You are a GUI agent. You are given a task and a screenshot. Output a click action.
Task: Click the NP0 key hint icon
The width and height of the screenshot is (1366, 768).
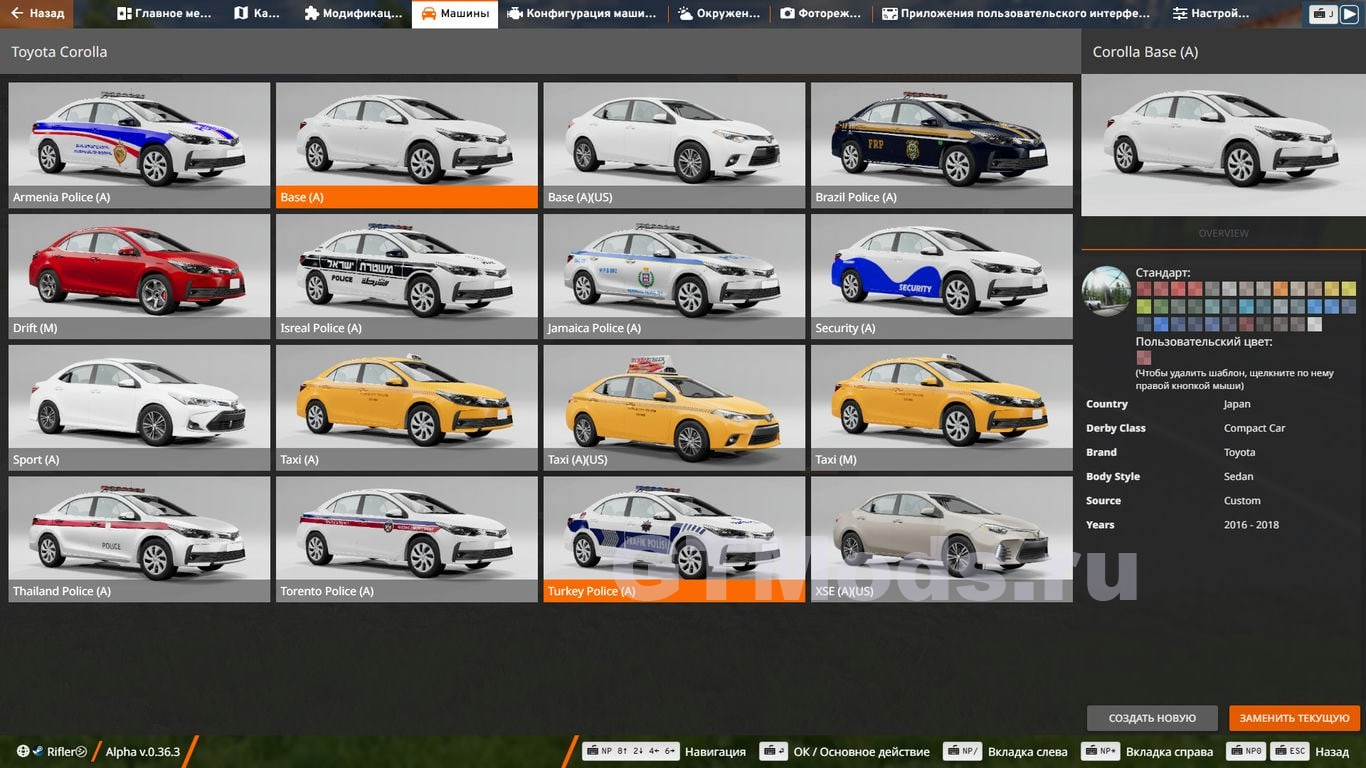(x=1247, y=751)
